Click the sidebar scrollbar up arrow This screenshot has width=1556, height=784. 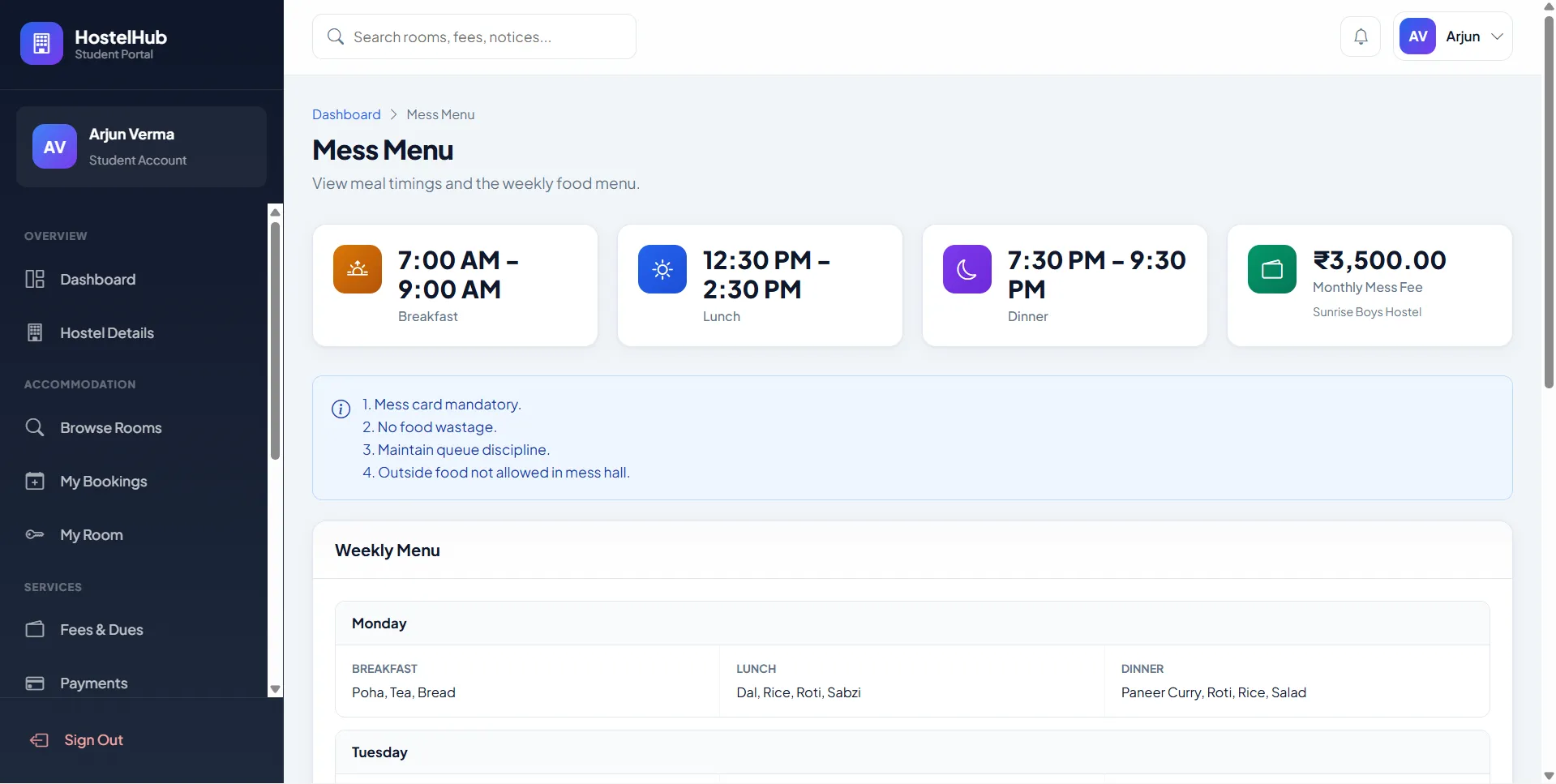point(275,212)
